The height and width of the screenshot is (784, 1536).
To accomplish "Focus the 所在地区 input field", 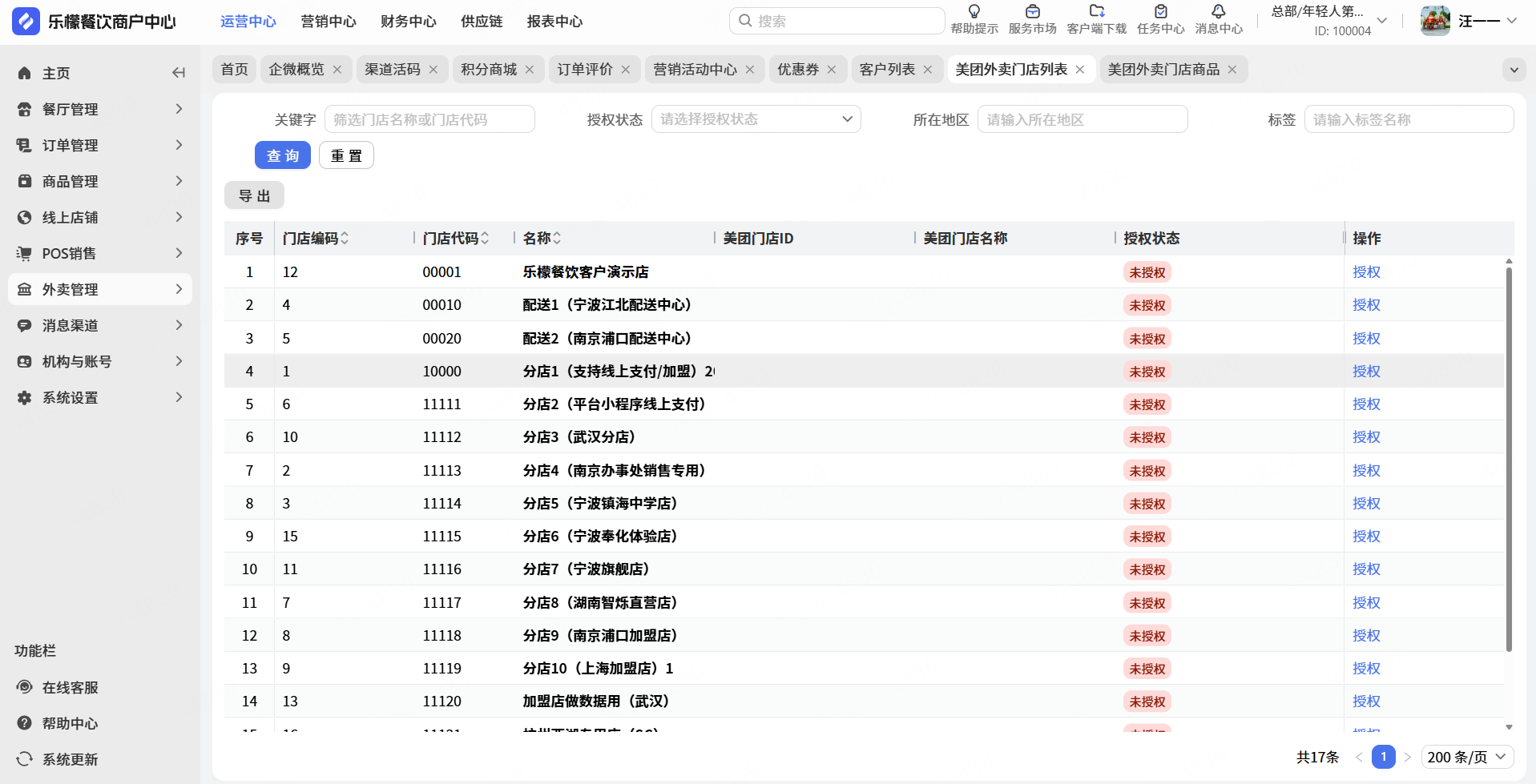I will [1082, 119].
